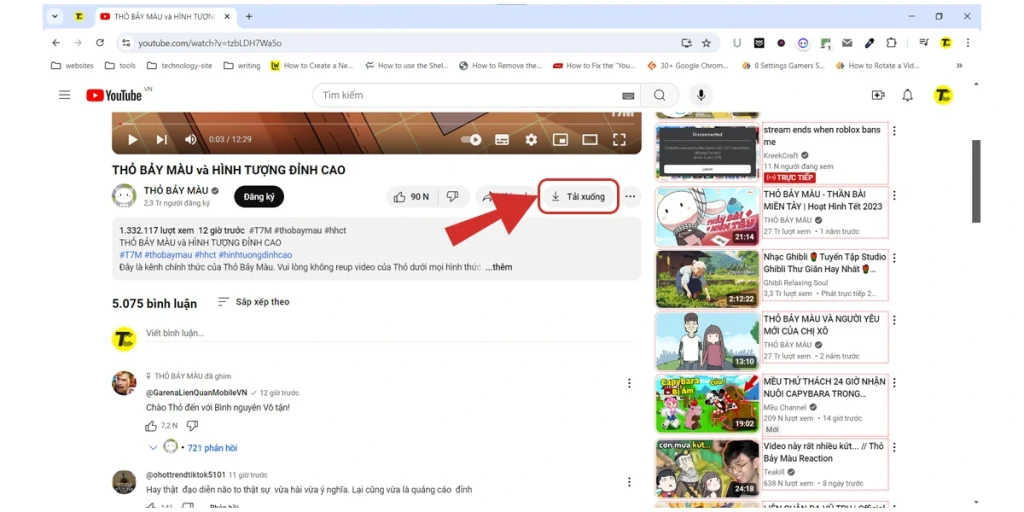This screenshot has width=1024, height=512.
Task: Open Sắp xếp theo sort dropdown
Action: coord(253,302)
